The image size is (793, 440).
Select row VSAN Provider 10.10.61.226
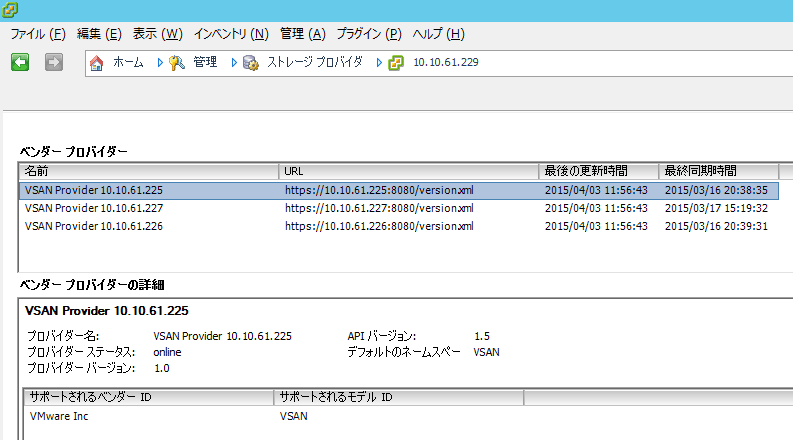(x=399, y=226)
